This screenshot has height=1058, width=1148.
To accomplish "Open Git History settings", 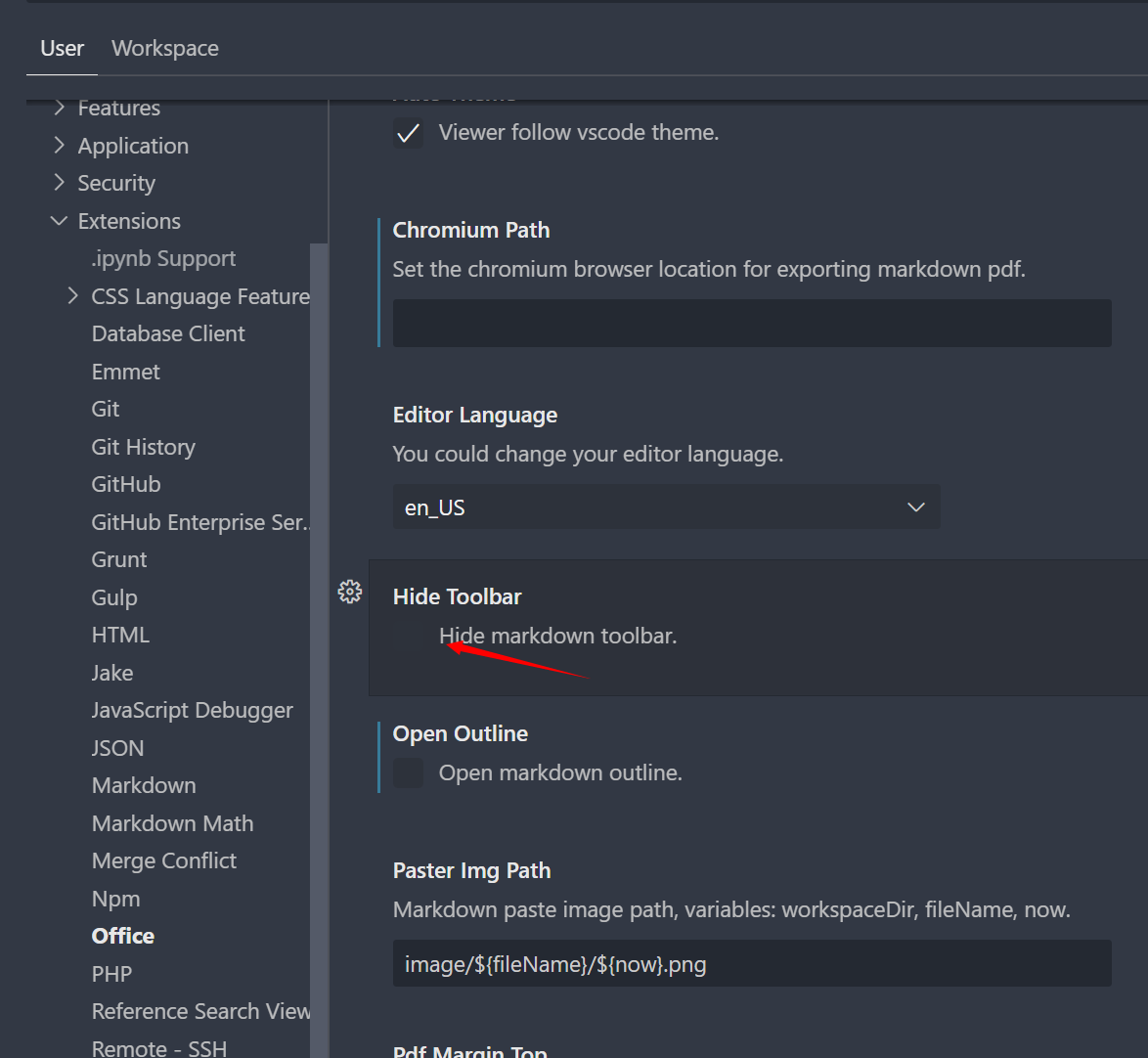I will click(143, 447).
